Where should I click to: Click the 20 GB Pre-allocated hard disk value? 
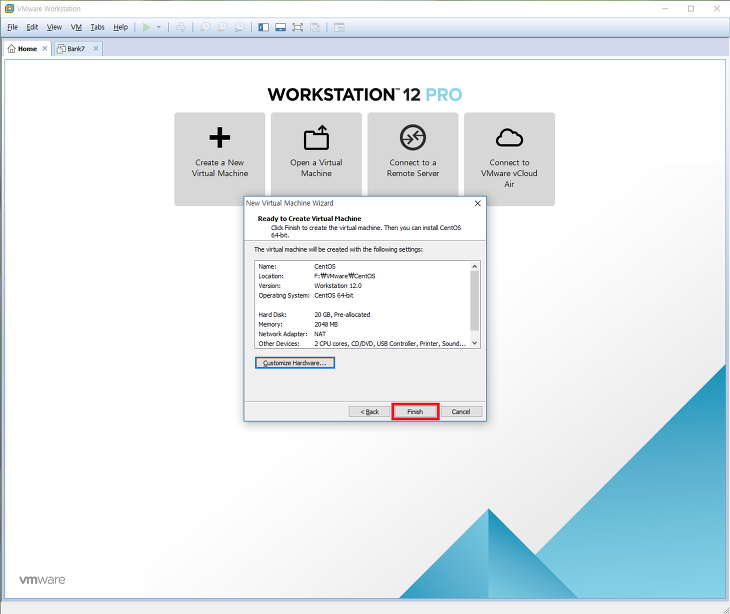pos(342,315)
